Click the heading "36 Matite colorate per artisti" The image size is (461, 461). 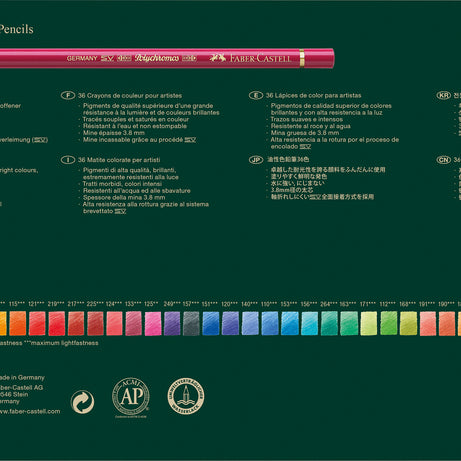119,160
